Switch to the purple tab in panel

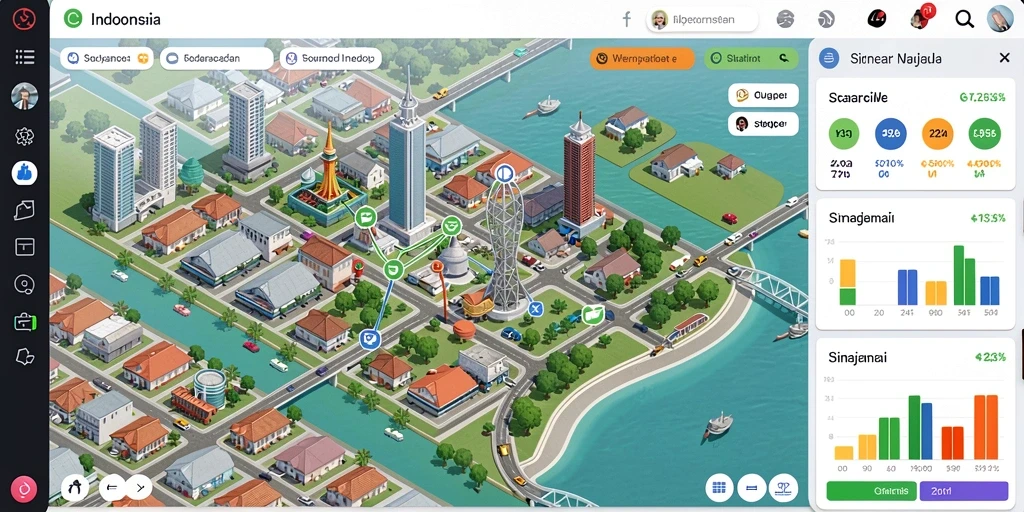point(964,490)
